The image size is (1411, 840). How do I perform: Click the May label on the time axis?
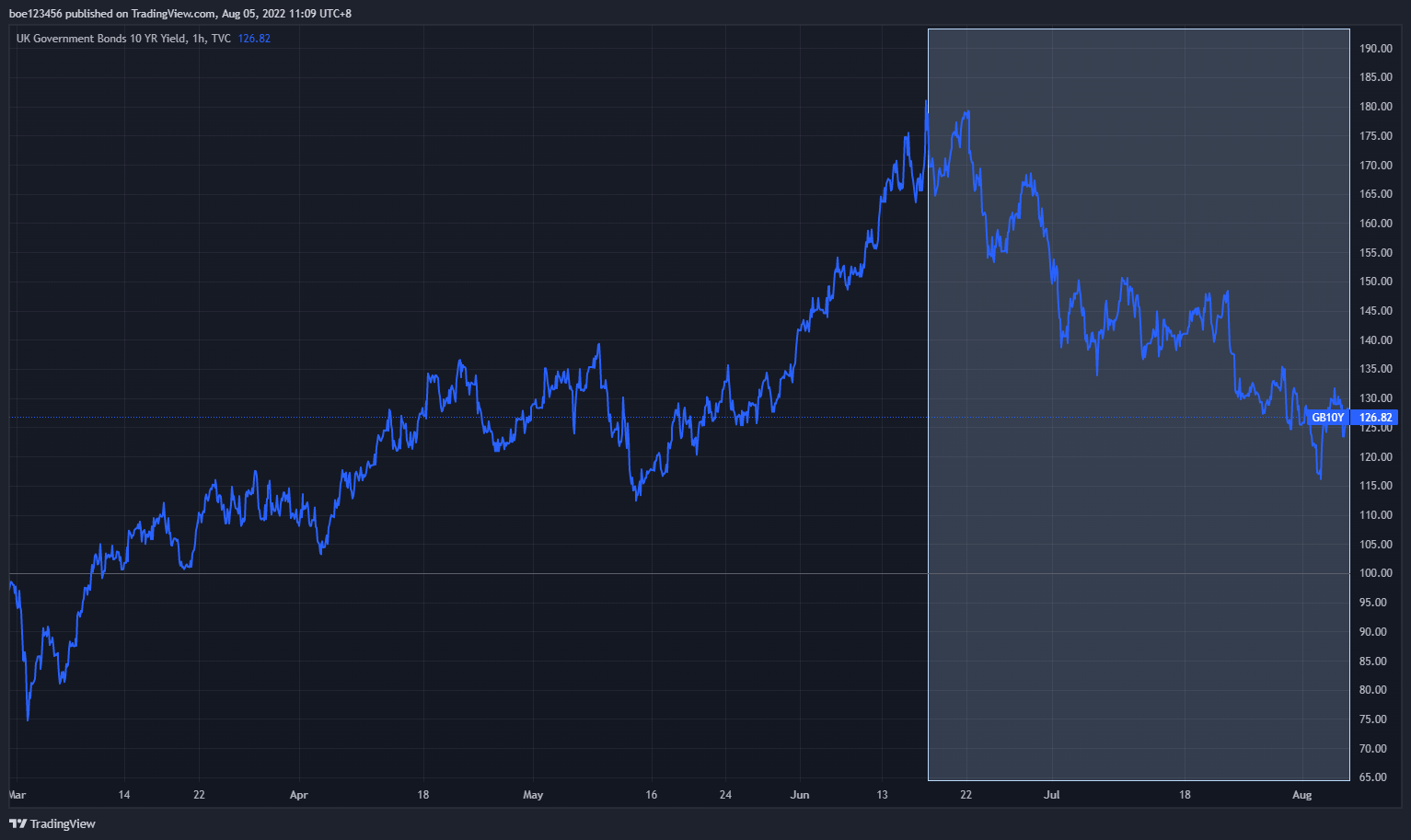pyautogui.click(x=533, y=795)
